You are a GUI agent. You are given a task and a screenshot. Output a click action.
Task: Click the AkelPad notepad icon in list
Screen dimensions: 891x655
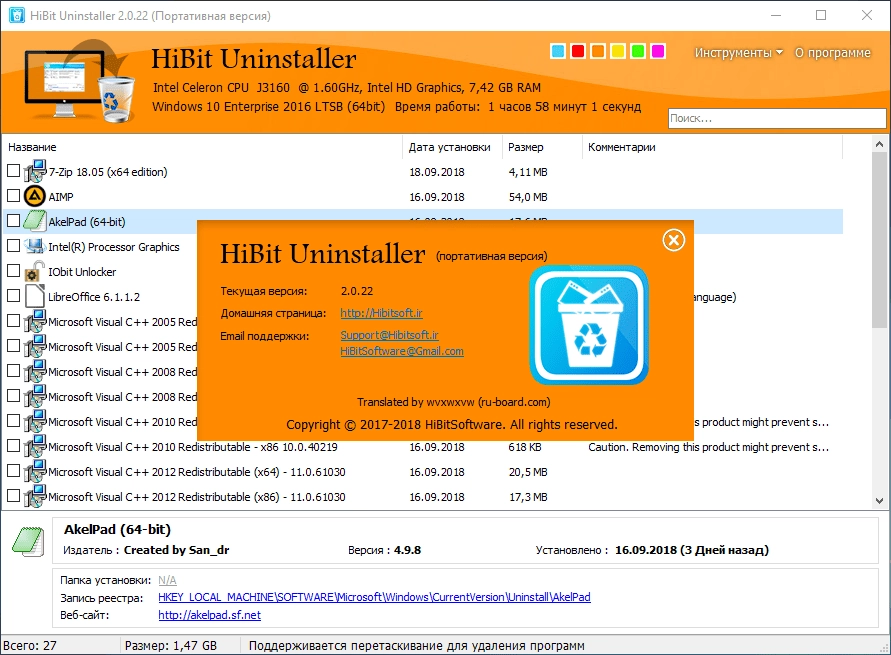[35, 222]
